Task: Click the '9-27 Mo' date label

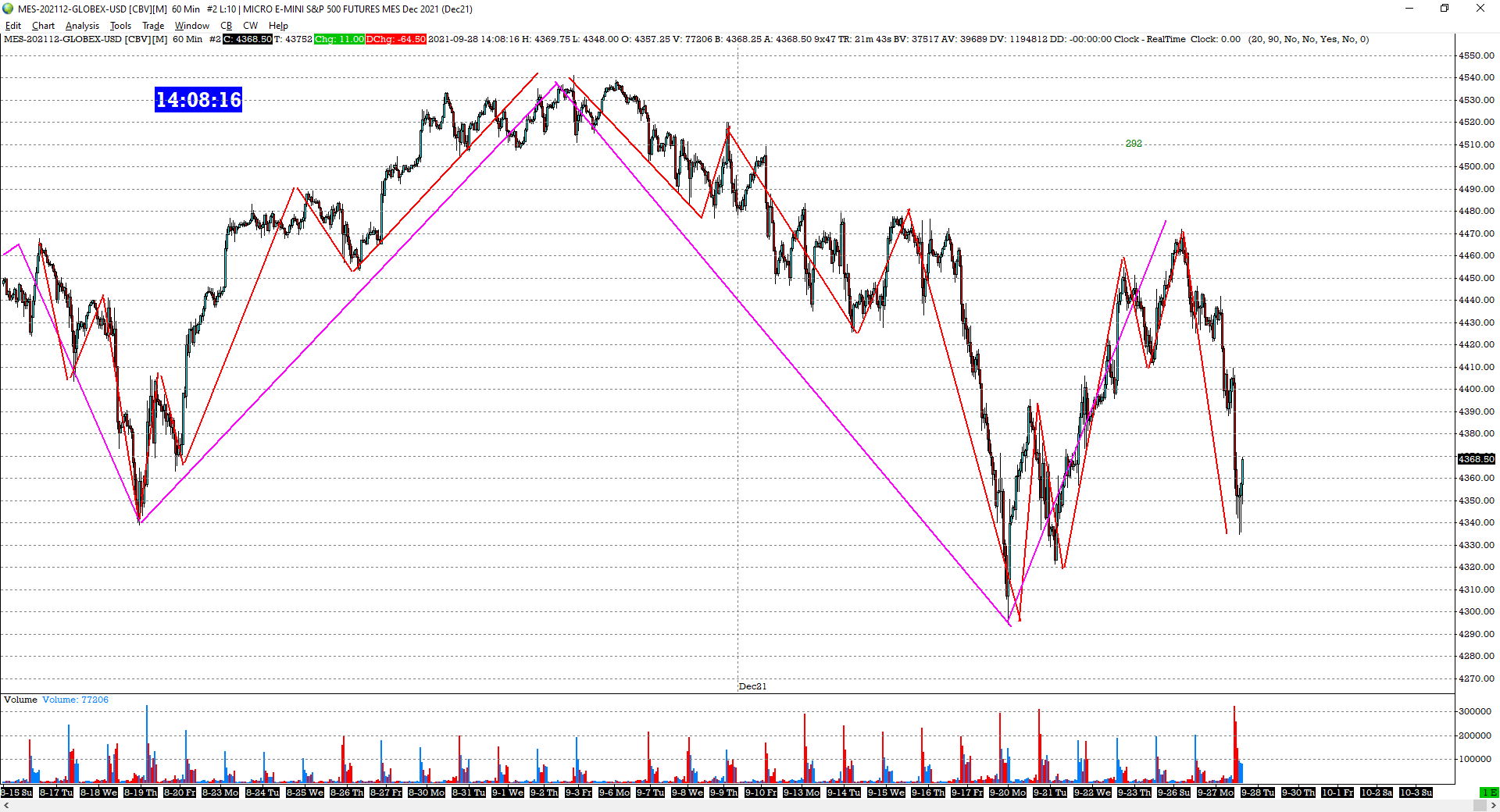Action: (x=1216, y=792)
